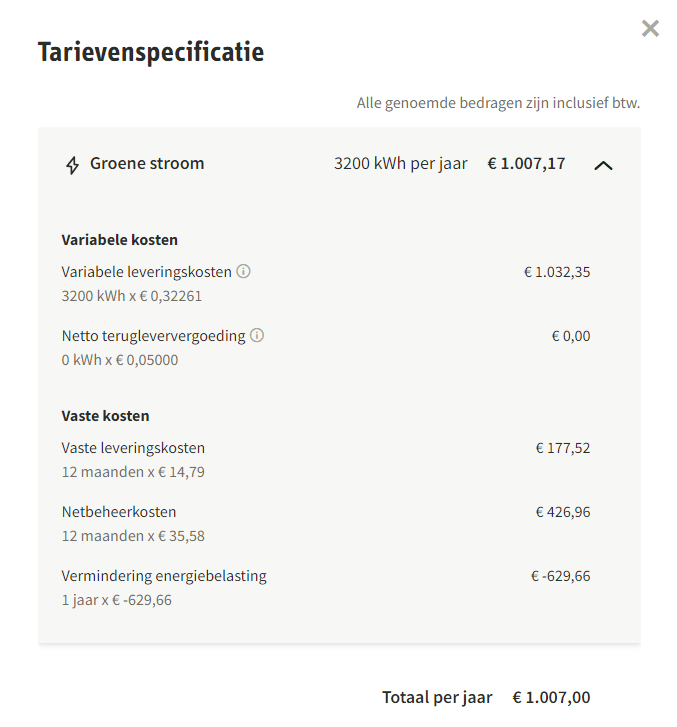677x727 pixels.
Task: Open info icon next to Variabele leveringskosten
Action: 243,271
